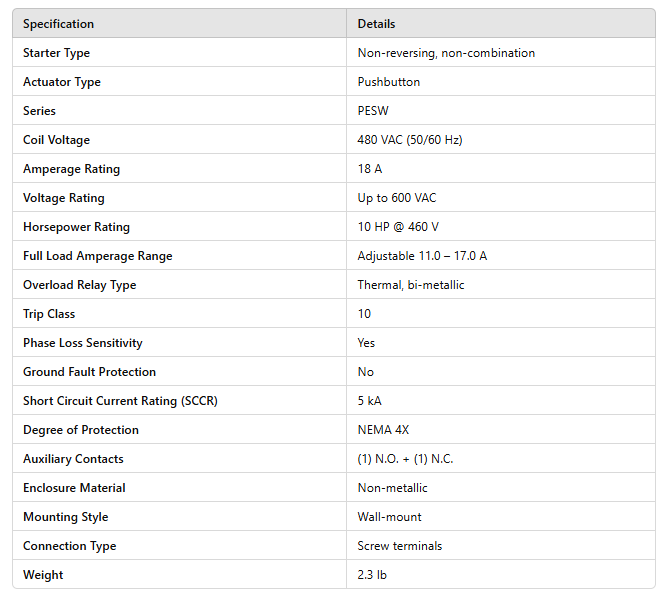Select the Pushbutton actuator value
This screenshot has height=598, width=665.
(389, 82)
